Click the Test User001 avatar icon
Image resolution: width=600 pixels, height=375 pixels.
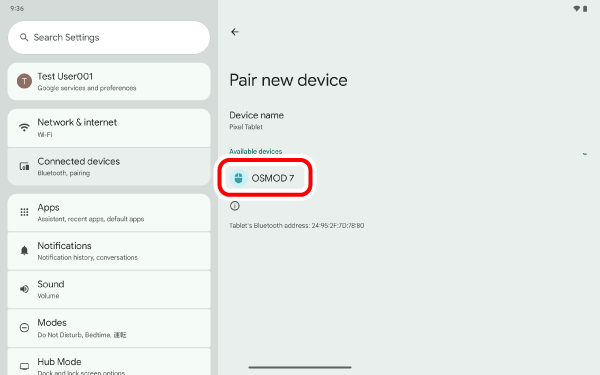tap(24, 81)
